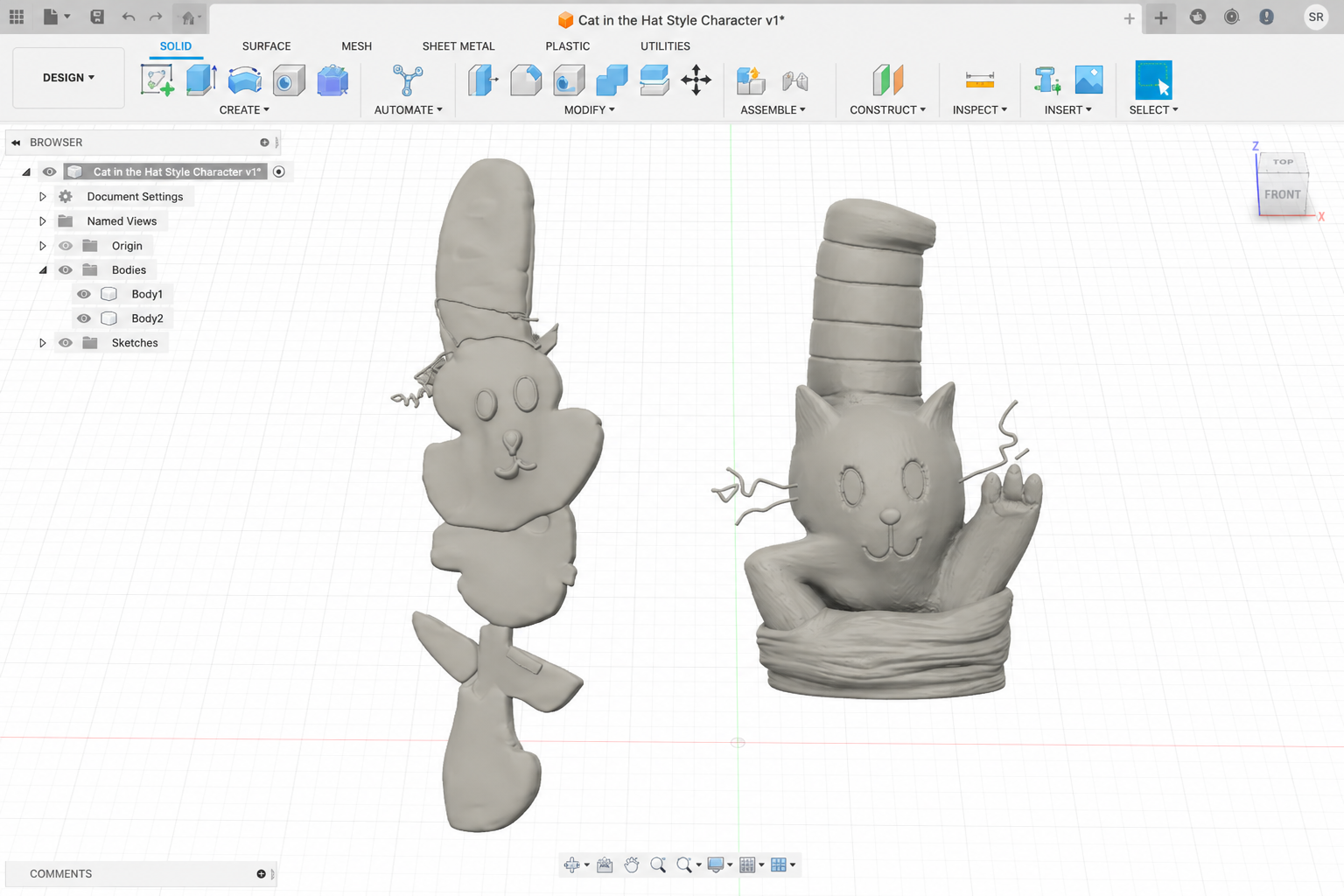Switch to the SHEET METAL tab
The width and height of the screenshot is (1344, 896).
(458, 46)
